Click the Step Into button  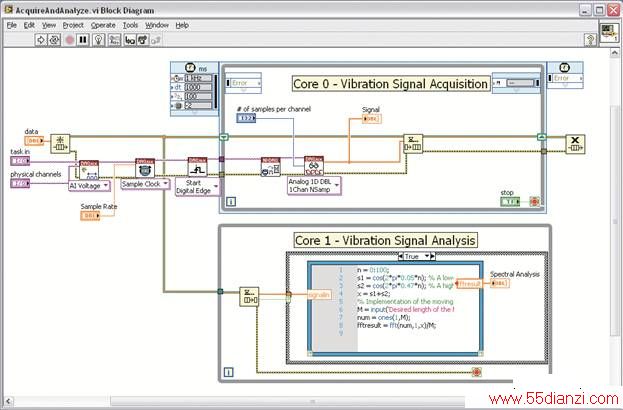[130, 40]
